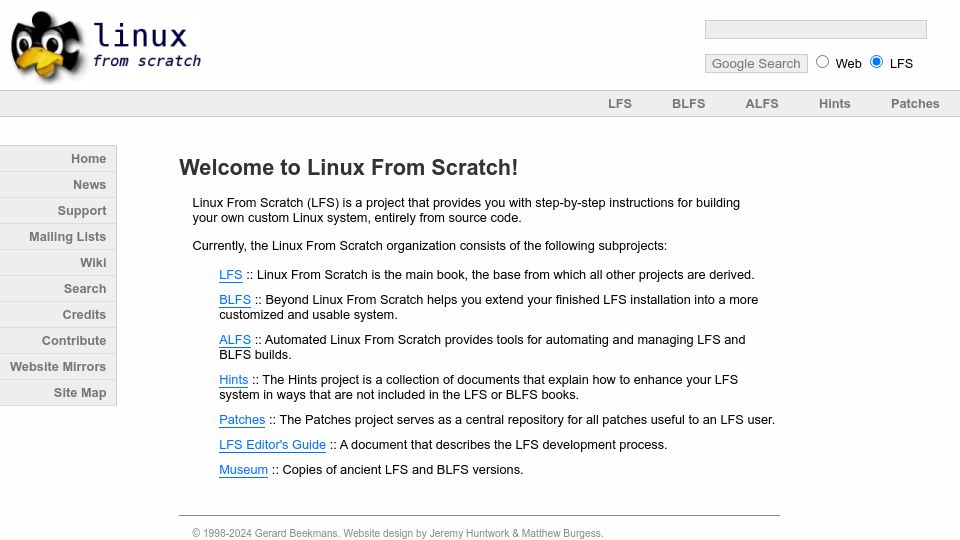Click the 'linux from scratch' logo text
Viewport: 960px width, 540px height.
tap(146, 44)
